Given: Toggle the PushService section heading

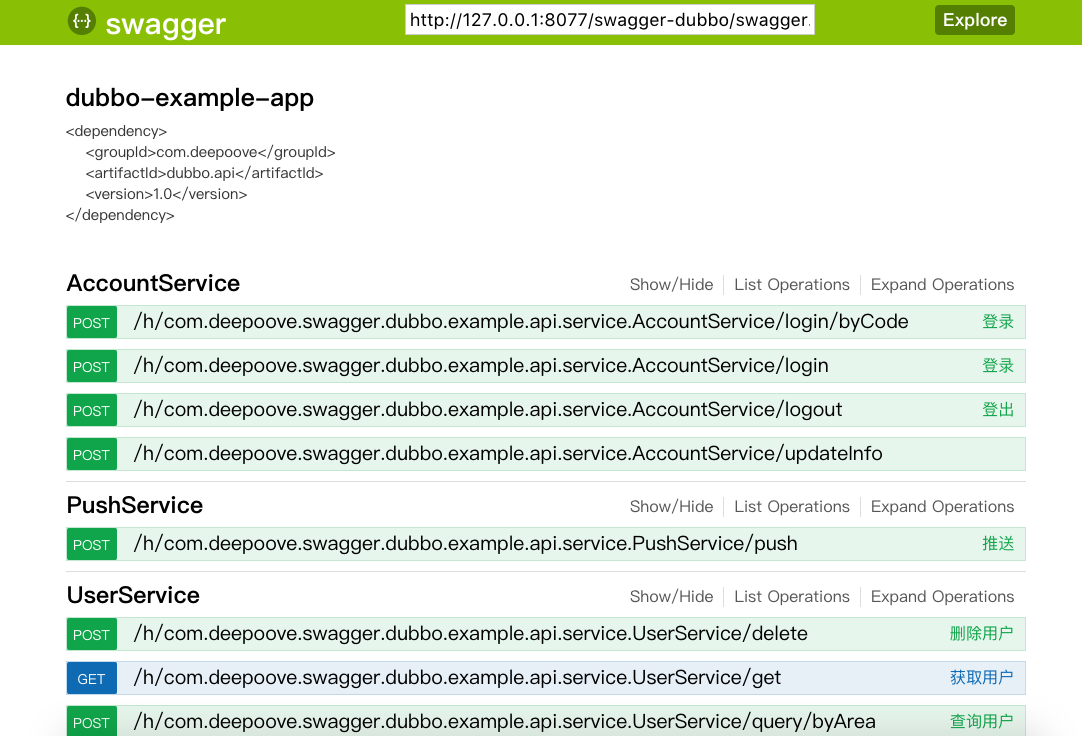Looking at the screenshot, I should click(x=135, y=506).
